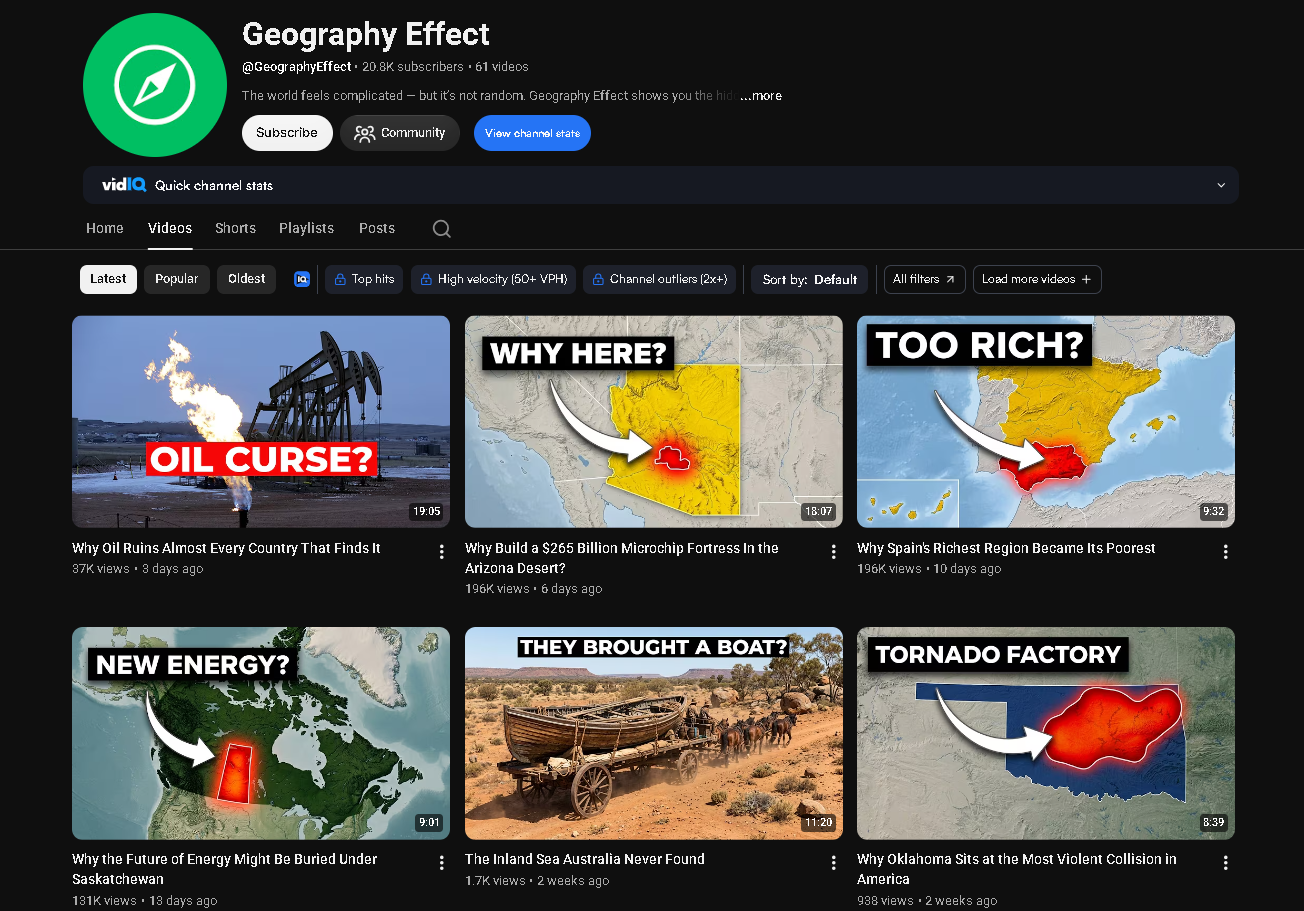Open the WHY HERE? Arizona thumbnail
Viewport: 1304px width, 911px height.
[654, 421]
